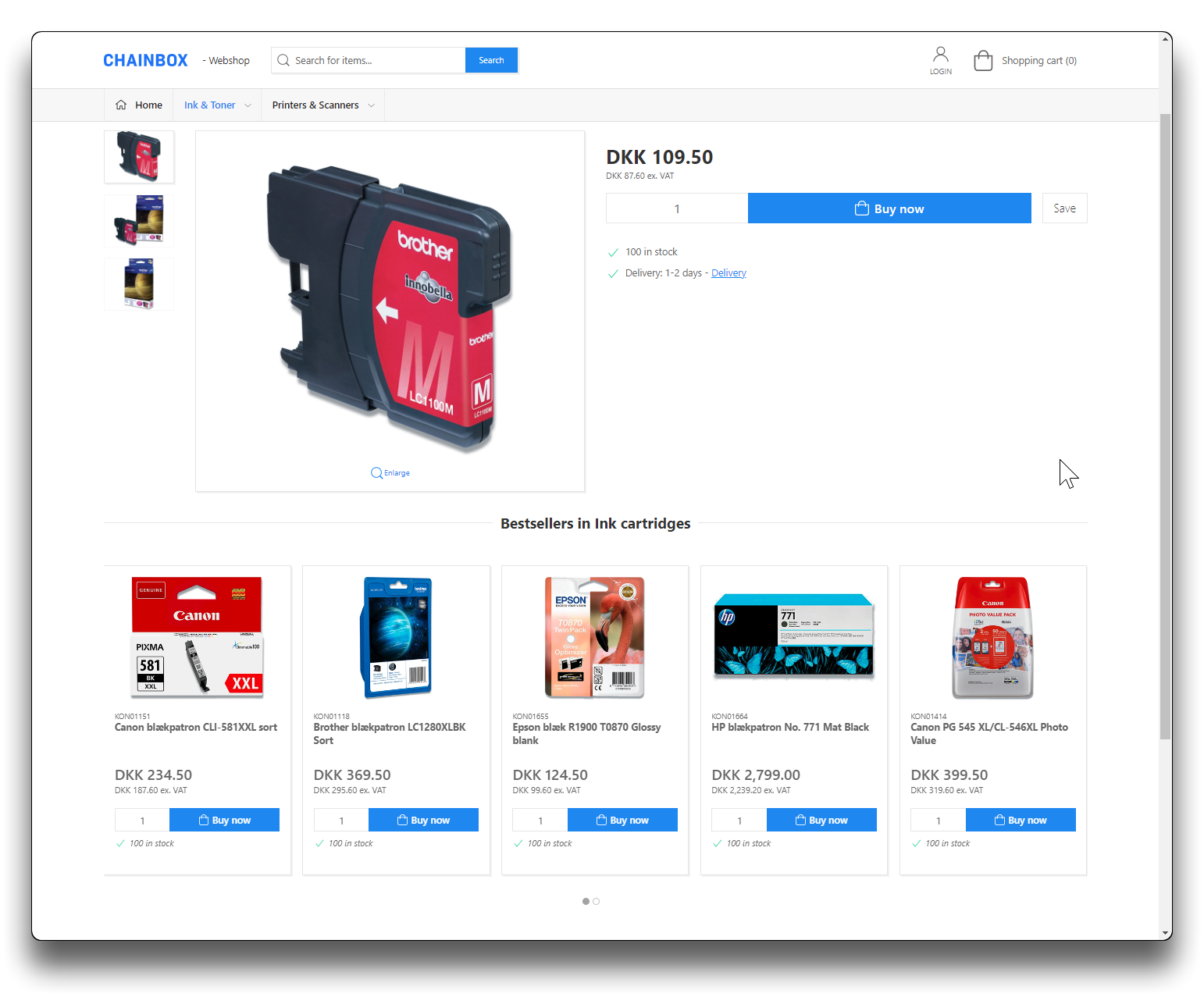Click the 'DKK 369.50' price

pyautogui.click(x=352, y=774)
